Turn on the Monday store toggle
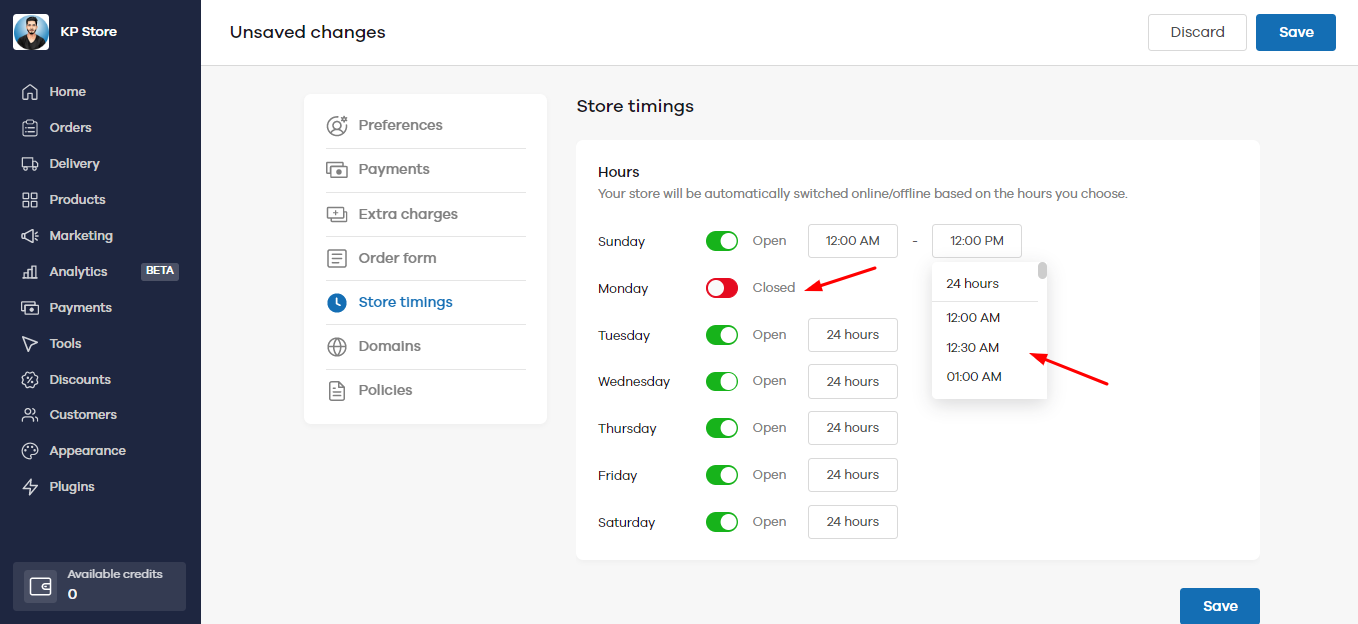Viewport: 1358px width, 624px height. [x=721, y=288]
